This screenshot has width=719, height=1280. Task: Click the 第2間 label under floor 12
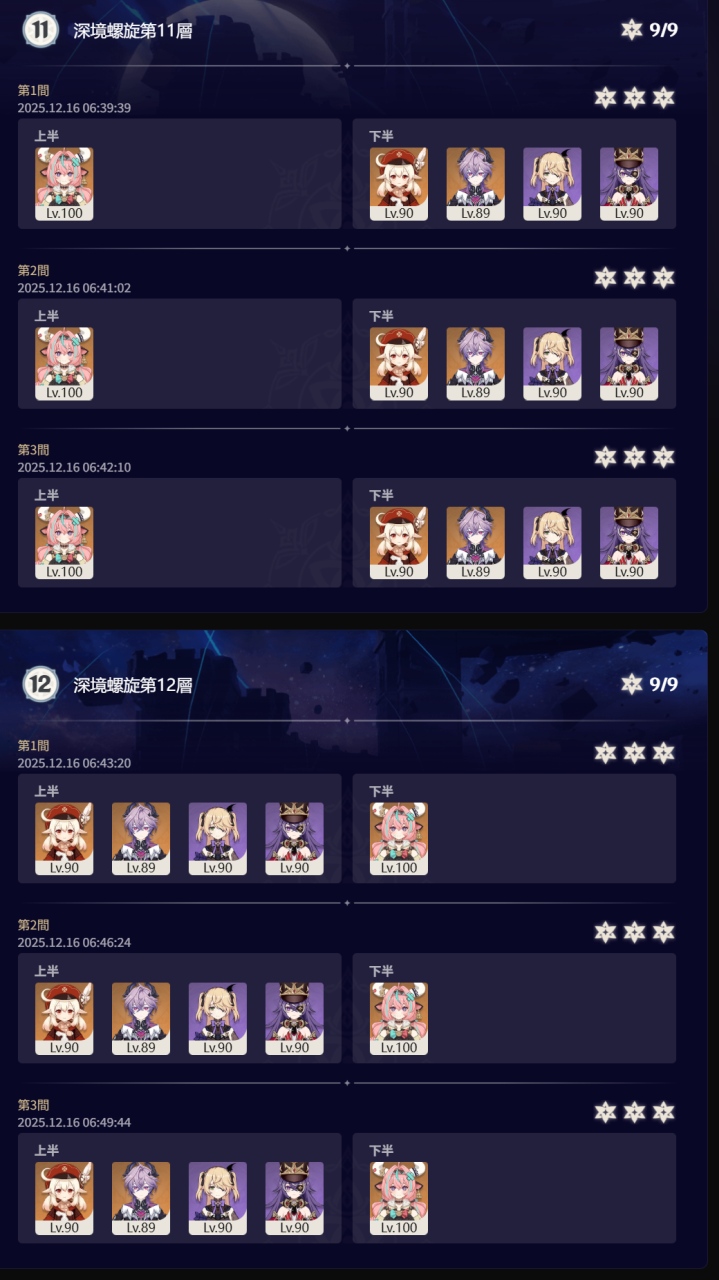(33, 925)
